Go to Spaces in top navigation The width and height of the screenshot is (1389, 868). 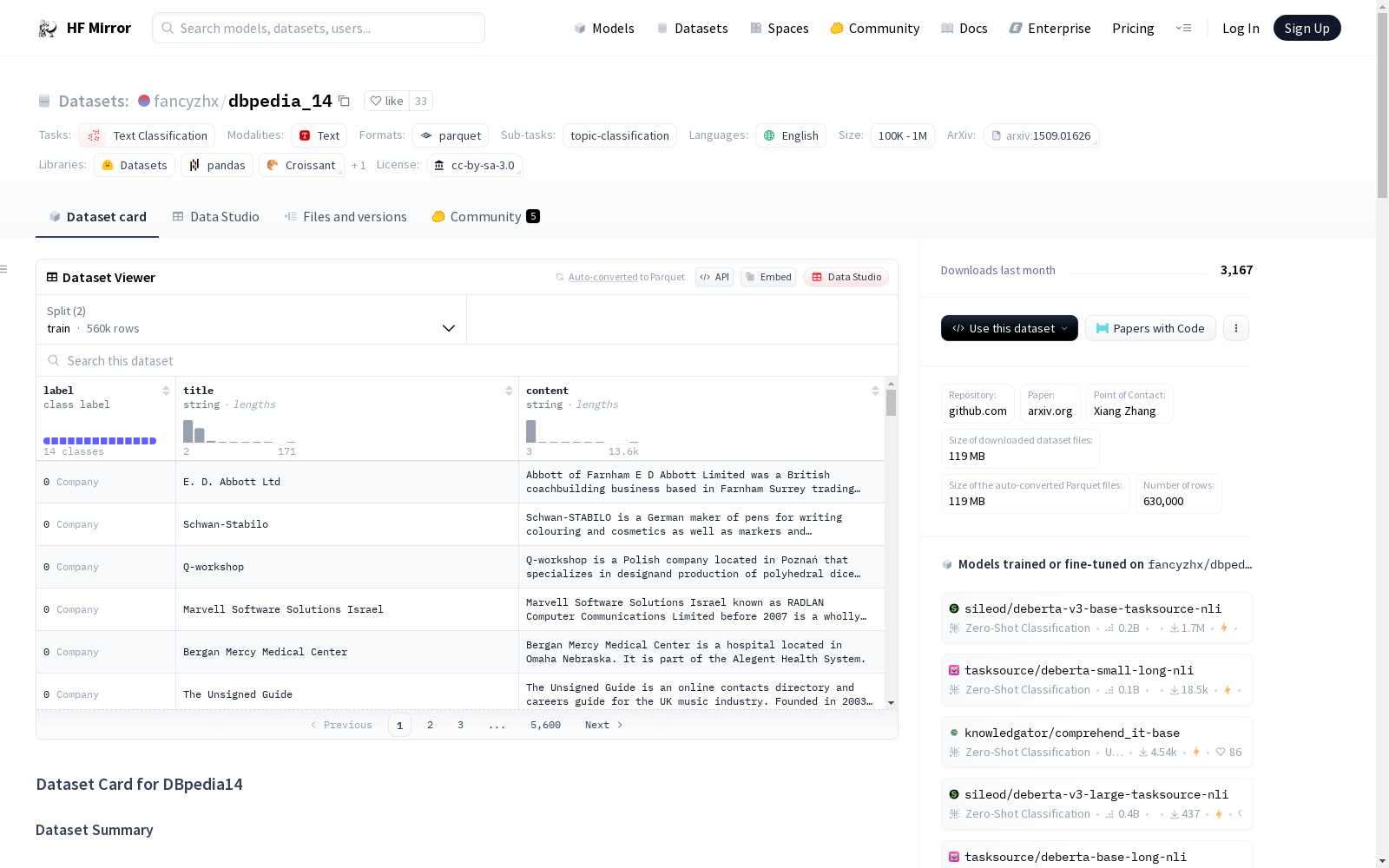click(780, 29)
